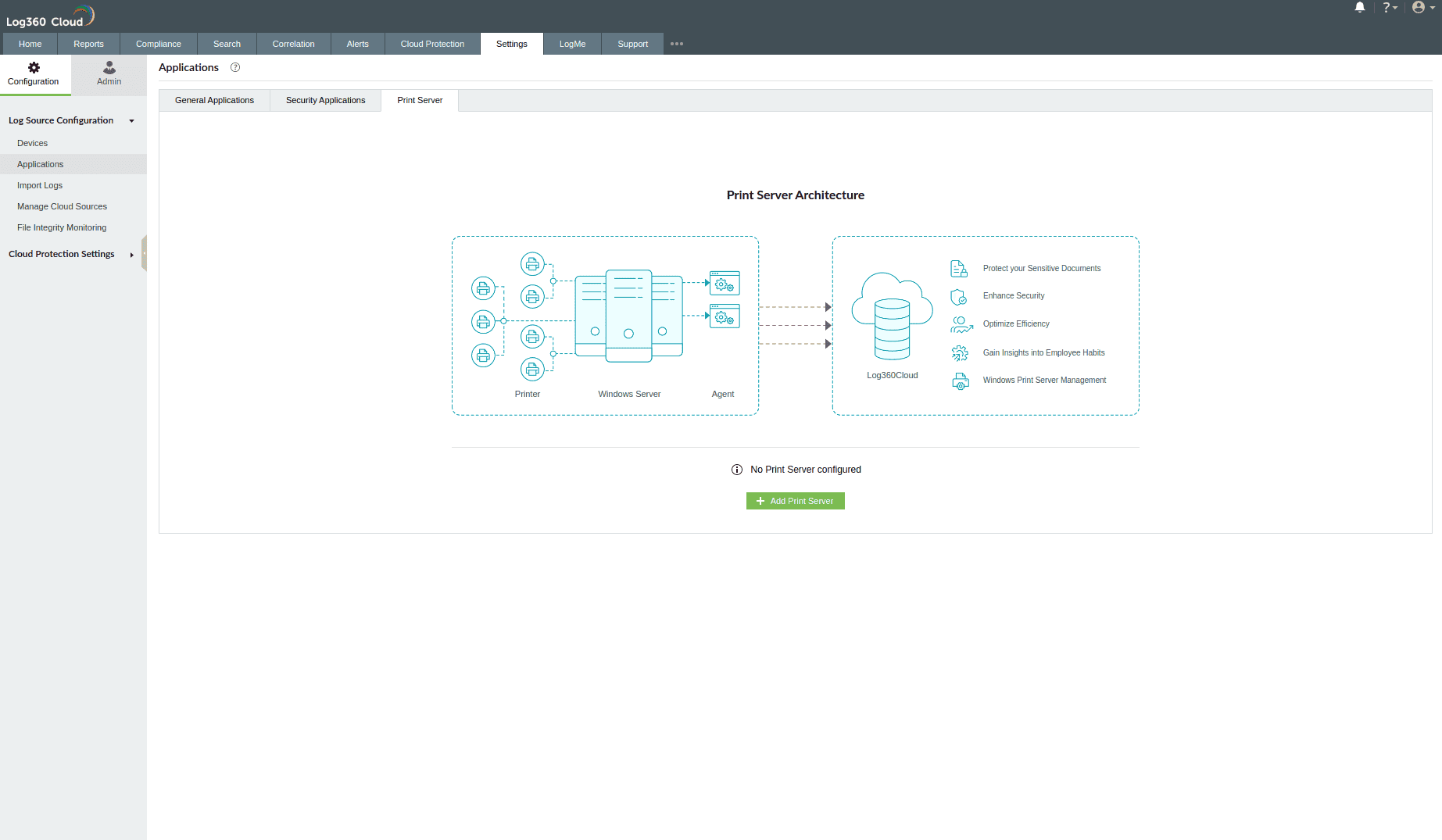The width and height of the screenshot is (1442, 840).
Task: Click the Agent label in the diagram
Action: tap(723, 395)
